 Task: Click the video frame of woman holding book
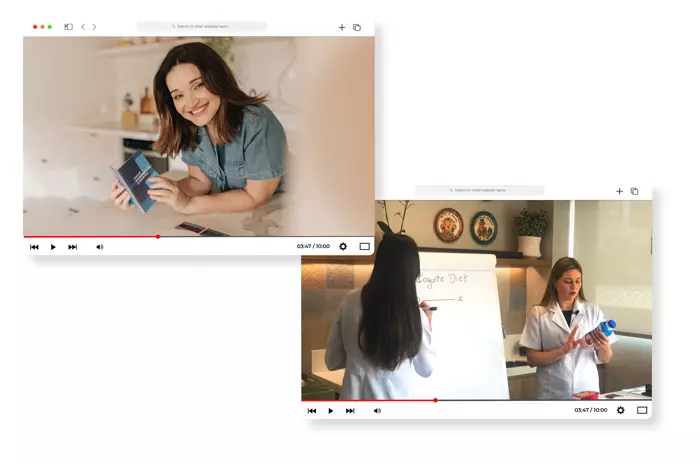(199, 136)
